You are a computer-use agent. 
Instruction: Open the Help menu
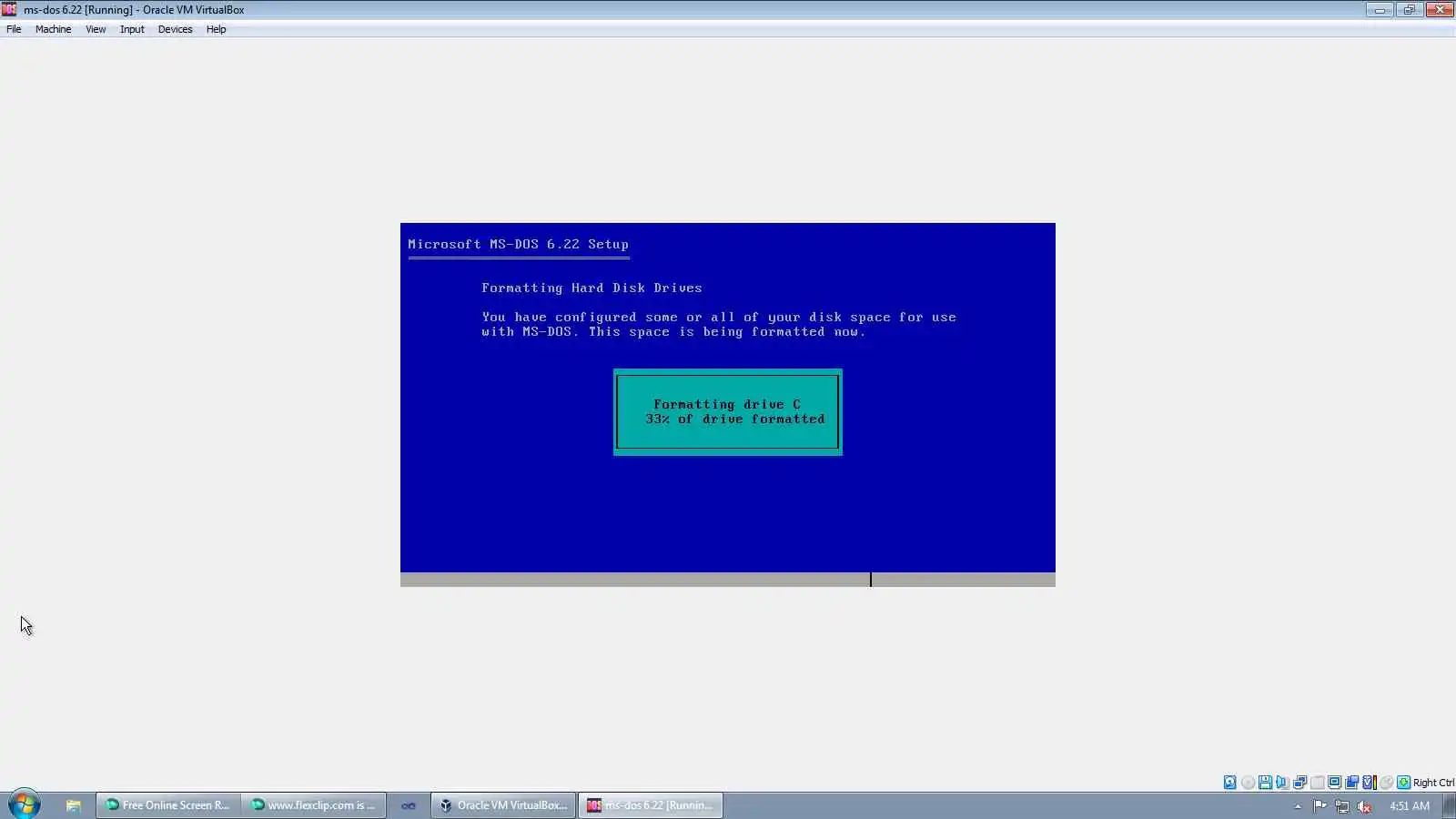pos(216,29)
